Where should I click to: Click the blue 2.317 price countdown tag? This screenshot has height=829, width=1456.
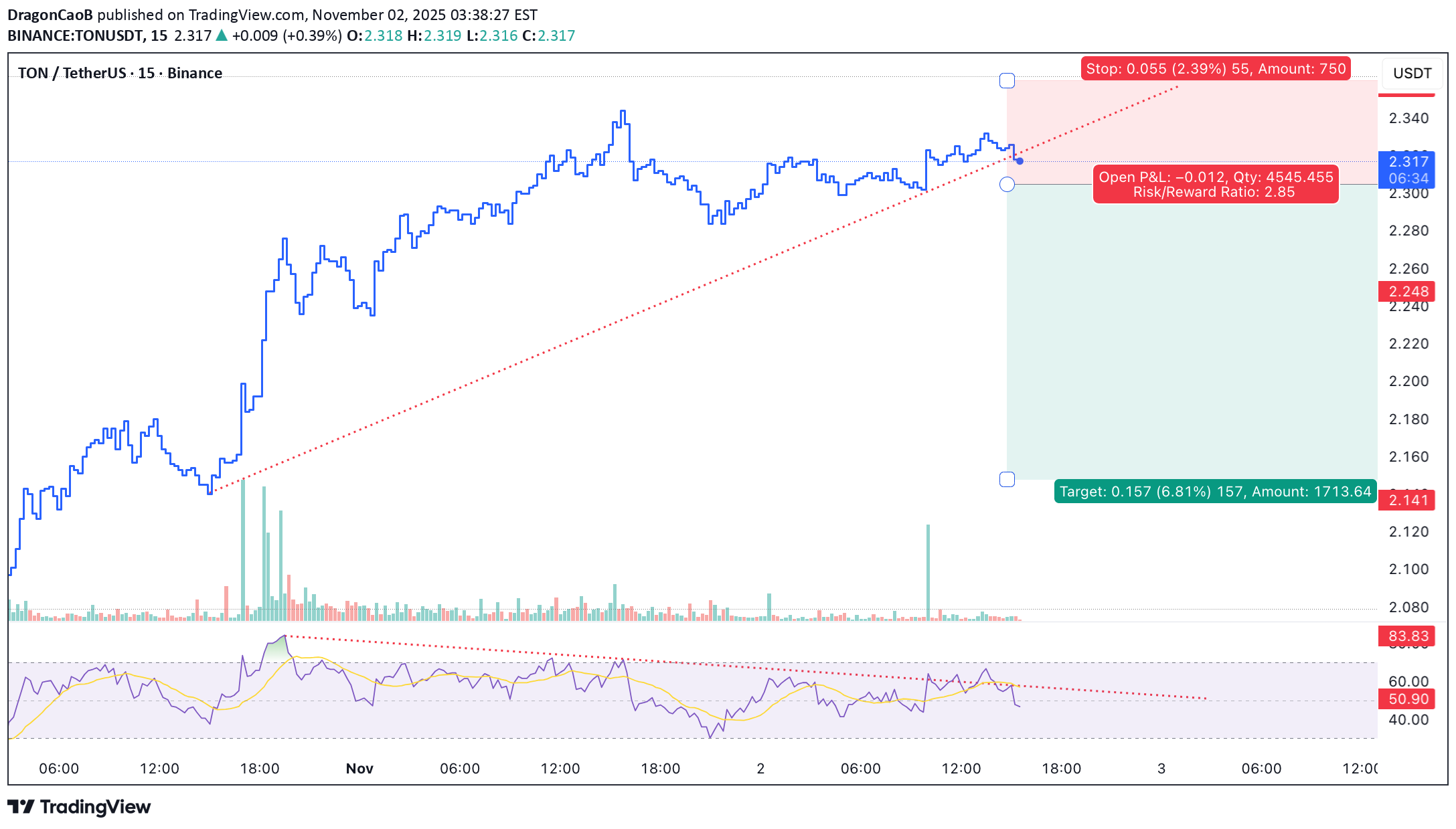tap(1408, 169)
